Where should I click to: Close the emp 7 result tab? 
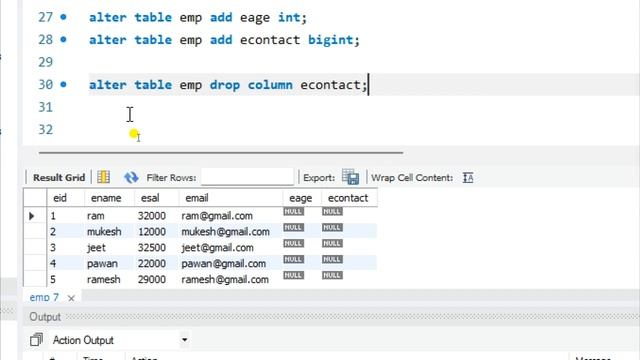pos(71,298)
